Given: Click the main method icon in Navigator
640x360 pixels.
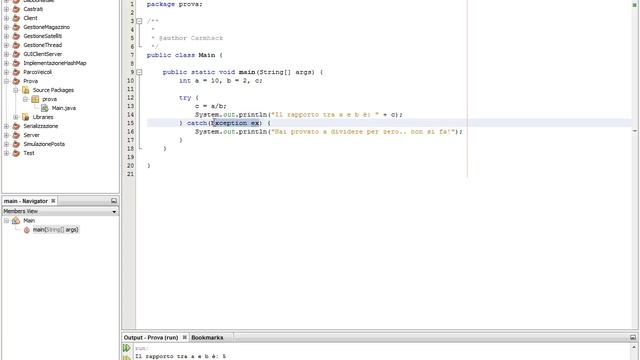Looking at the screenshot, I should pos(27,230).
